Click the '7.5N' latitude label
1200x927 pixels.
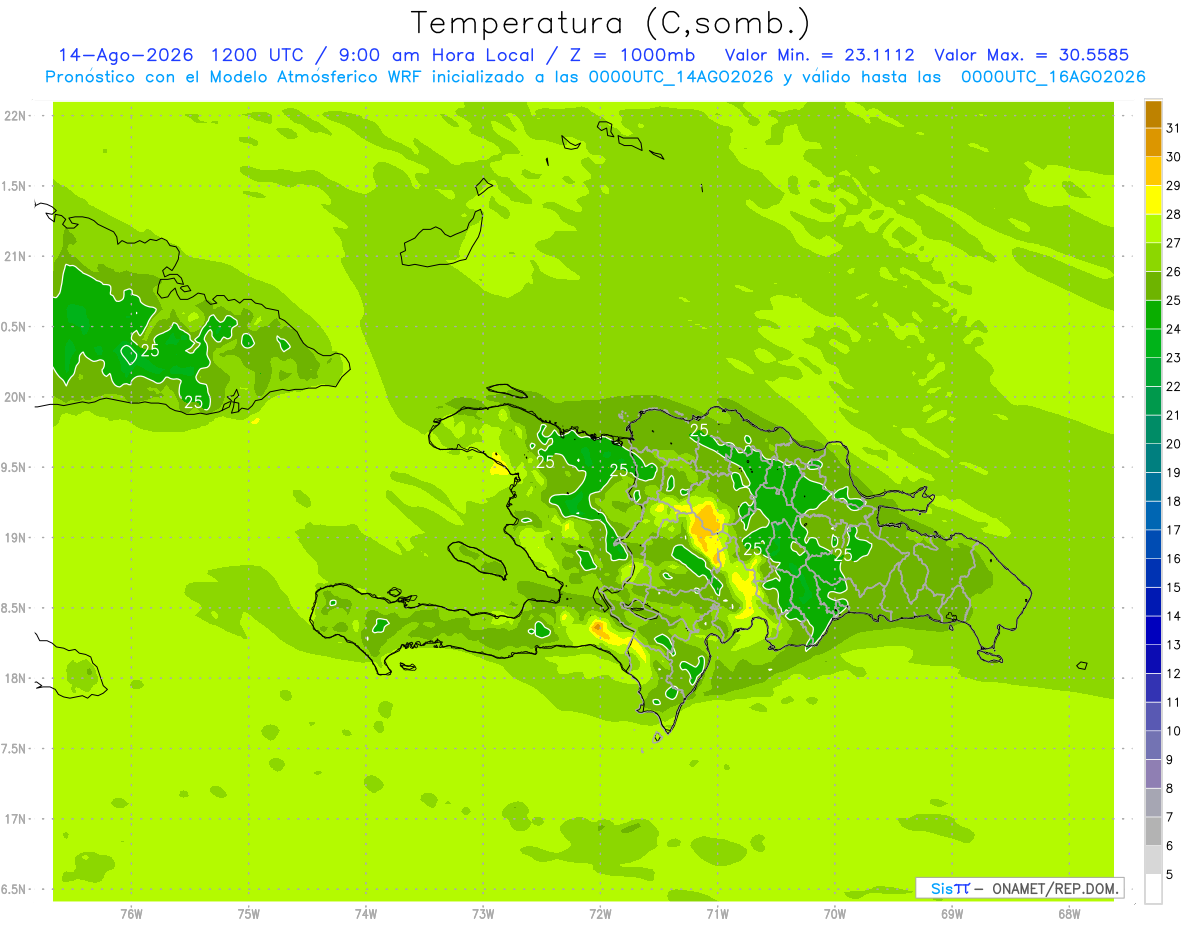coord(14,749)
